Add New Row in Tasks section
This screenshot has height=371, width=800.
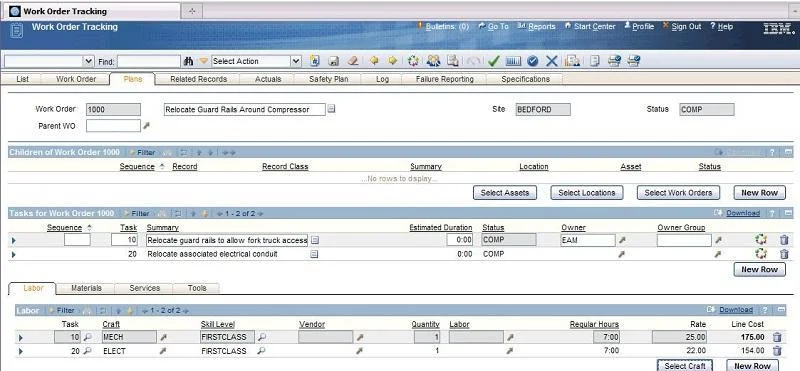pos(759,269)
